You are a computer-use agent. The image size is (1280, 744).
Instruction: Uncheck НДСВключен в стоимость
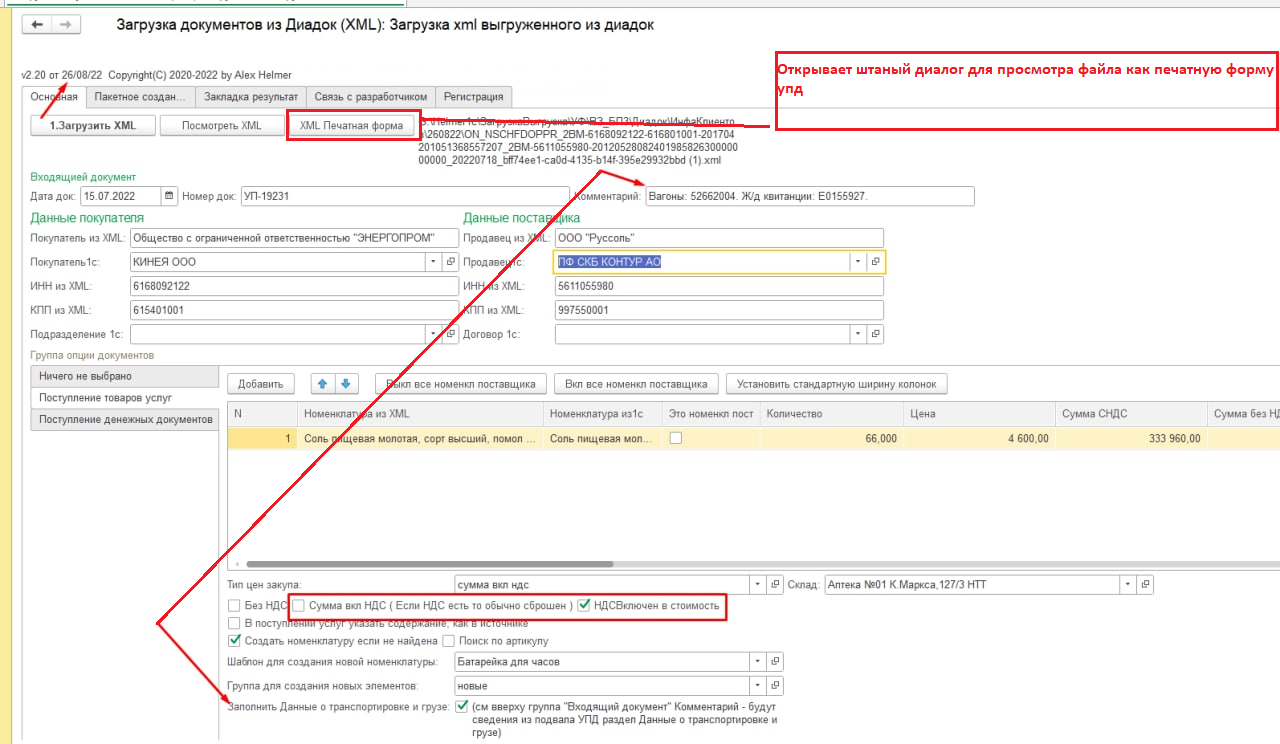[x=584, y=606]
